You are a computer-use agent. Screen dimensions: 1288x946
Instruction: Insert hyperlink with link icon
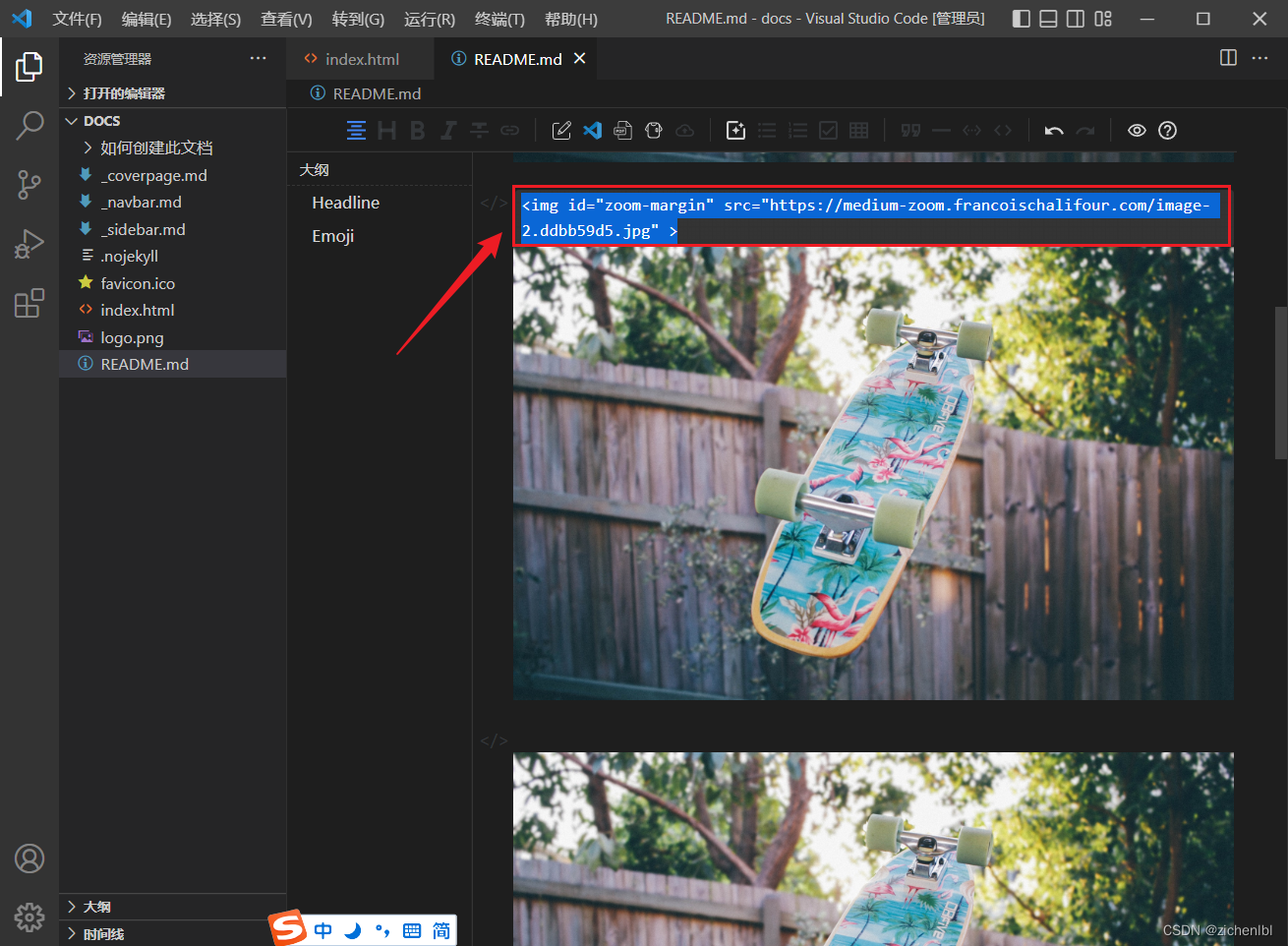click(509, 131)
